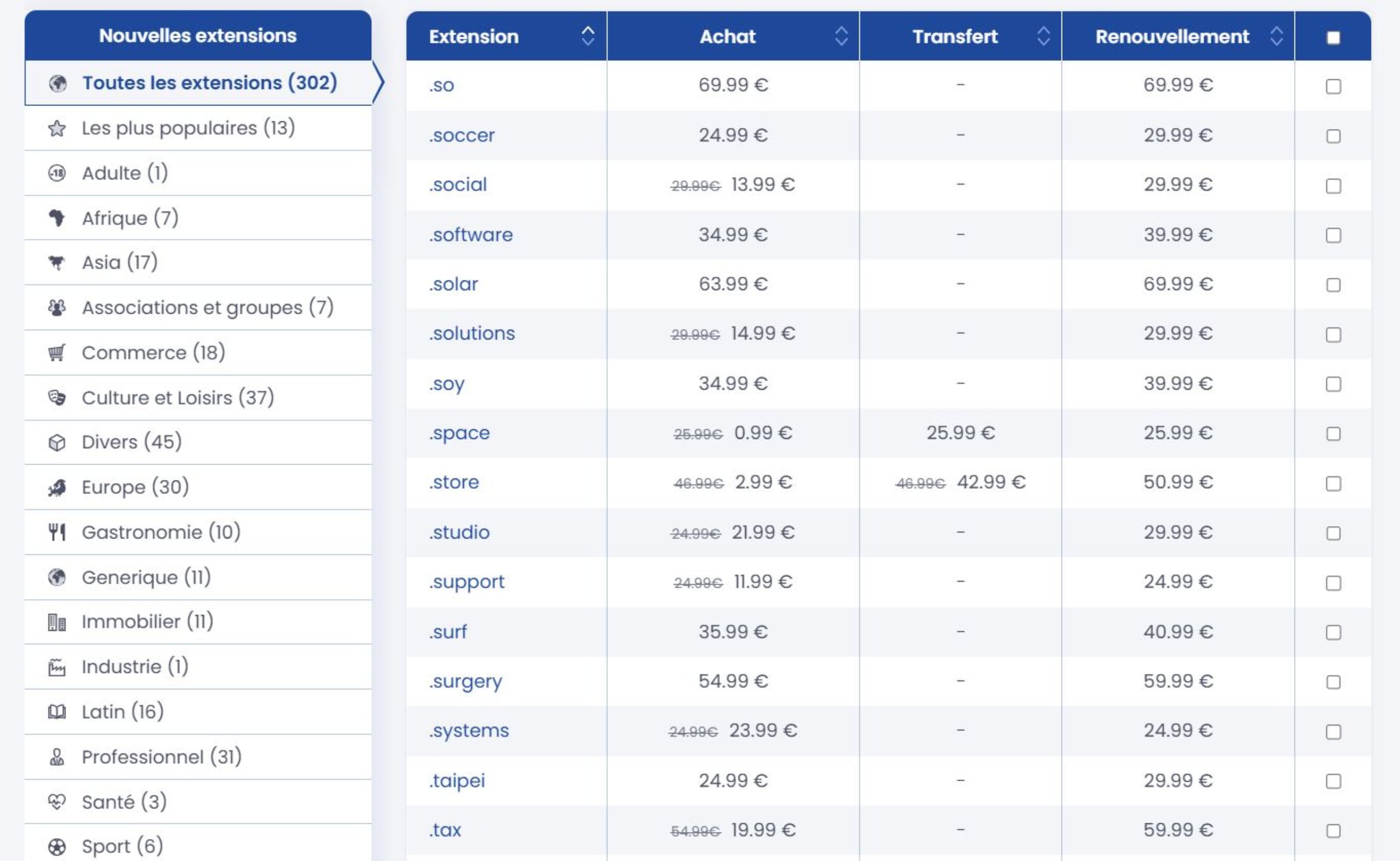Sort by Renouvellement column arrows
1400x861 pixels.
(1276, 36)
